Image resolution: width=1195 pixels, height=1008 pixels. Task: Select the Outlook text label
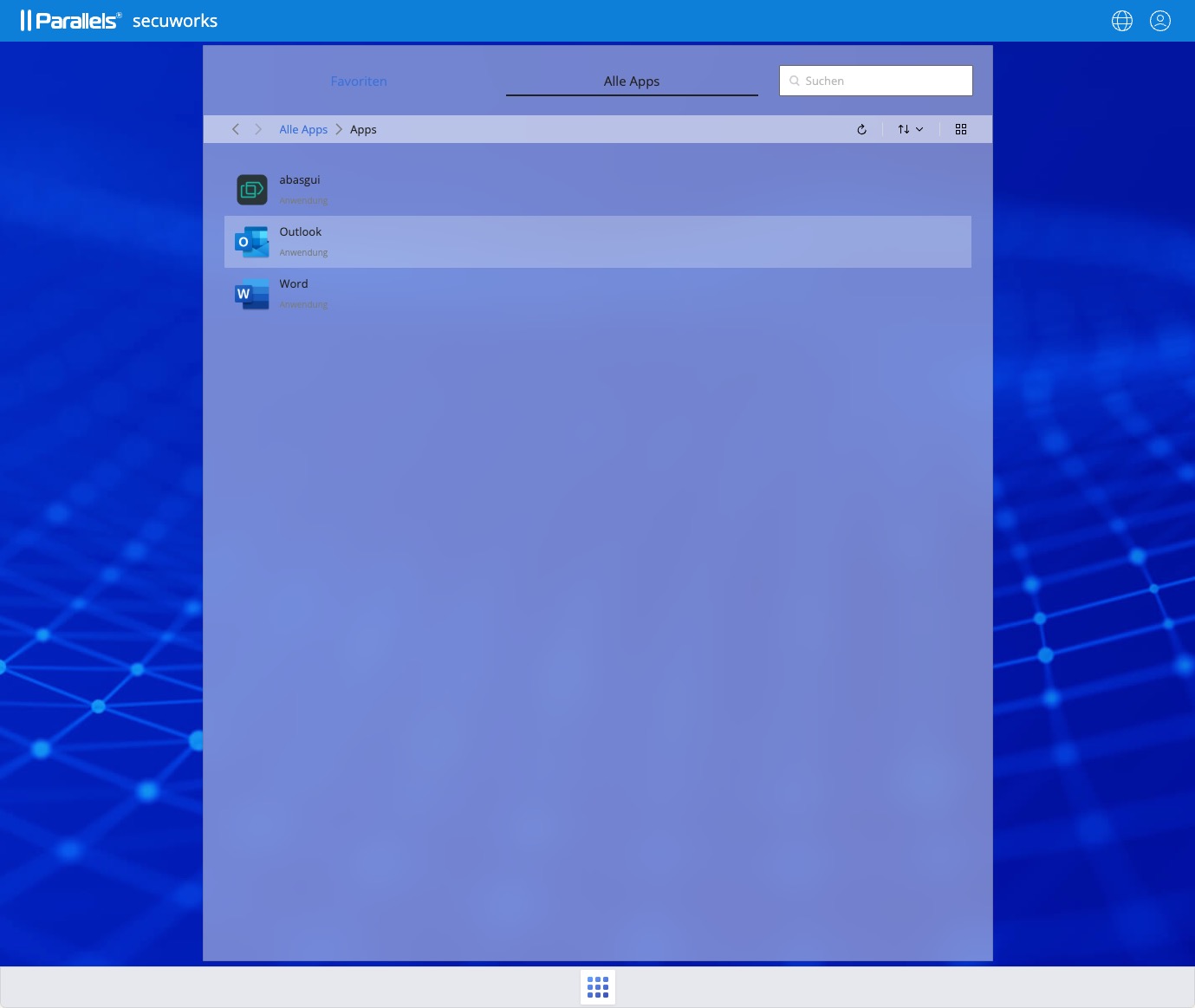click(300, 231)
